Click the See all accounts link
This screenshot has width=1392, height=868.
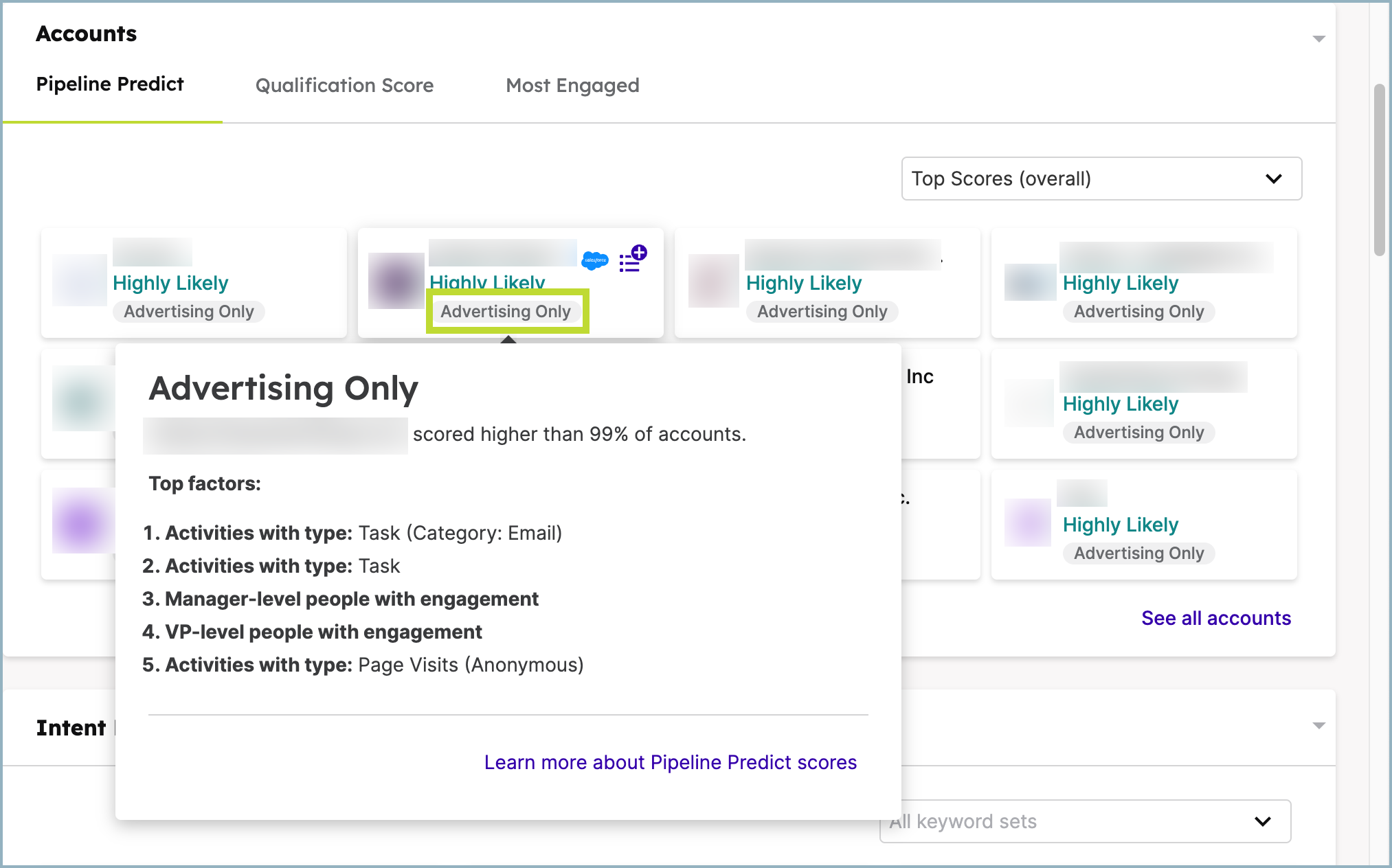click(x=1216, y=618)
